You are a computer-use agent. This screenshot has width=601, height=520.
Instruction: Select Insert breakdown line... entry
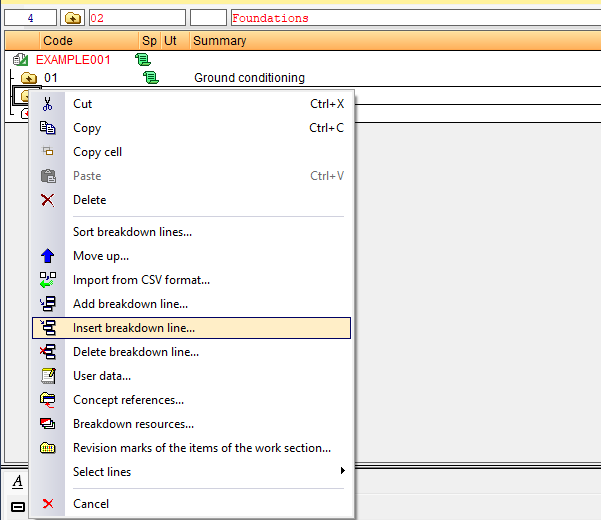point(192,328)
